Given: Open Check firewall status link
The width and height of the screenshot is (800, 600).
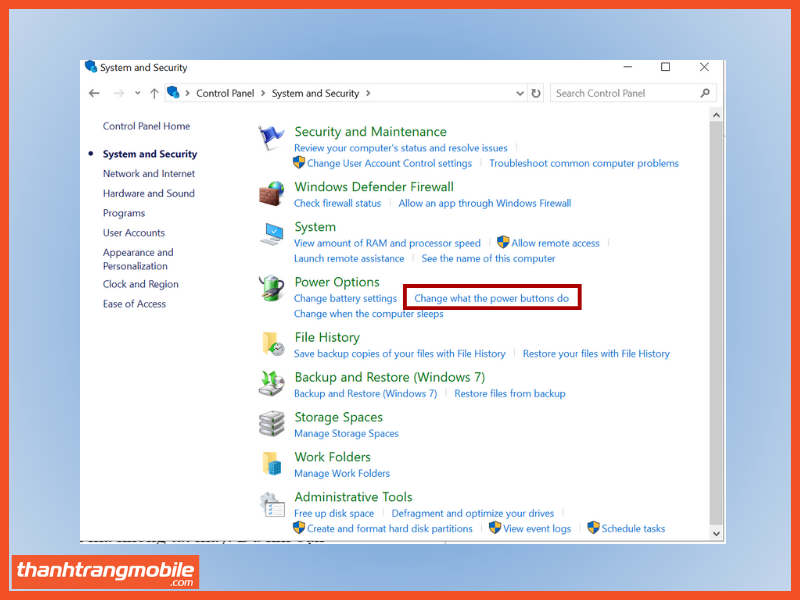Looking at the screenshot, I should click(337, 203).
